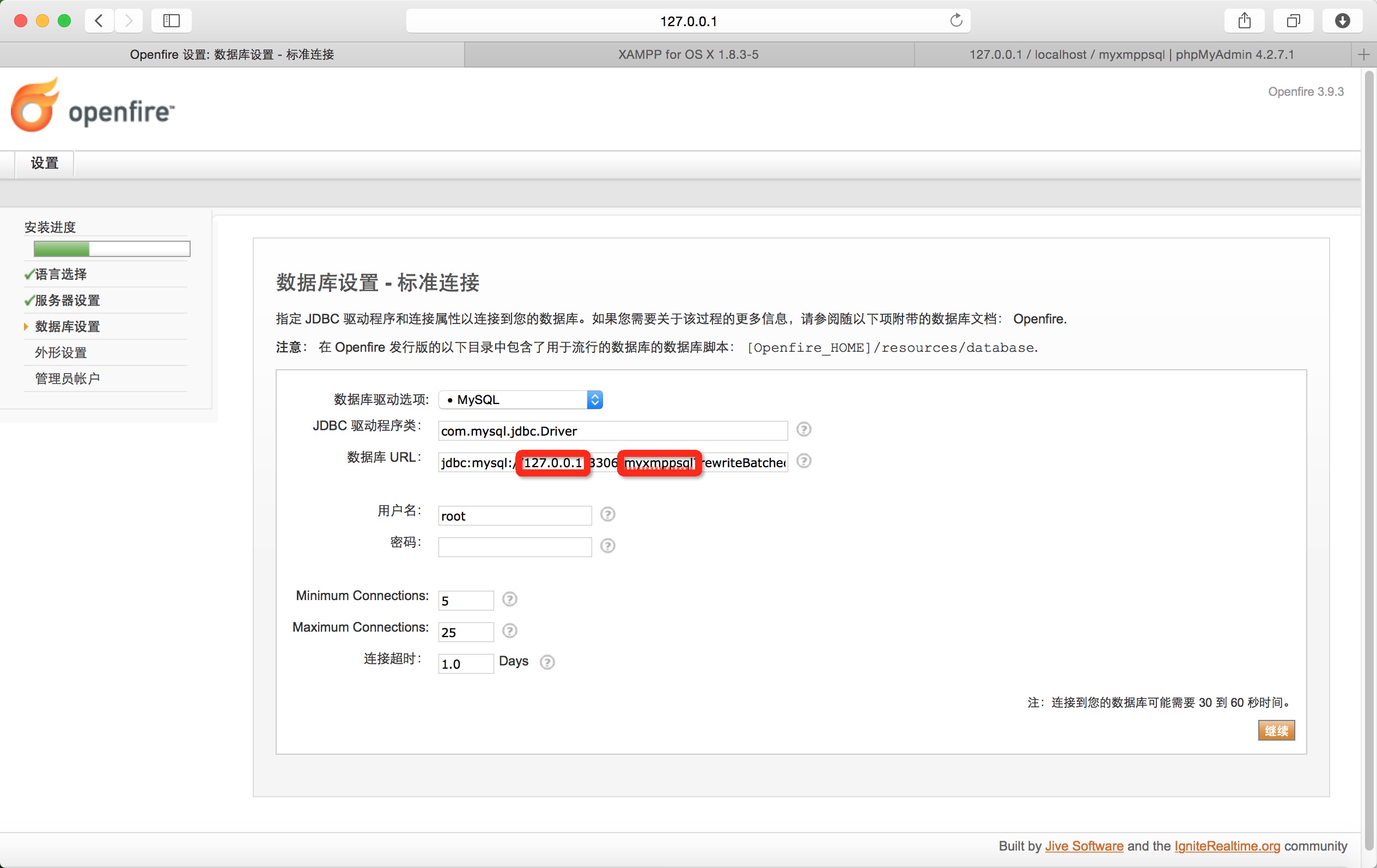The image size is (1377, 868).
Task: Select 管理员帐户 step in sidebar
Action: 68,378
